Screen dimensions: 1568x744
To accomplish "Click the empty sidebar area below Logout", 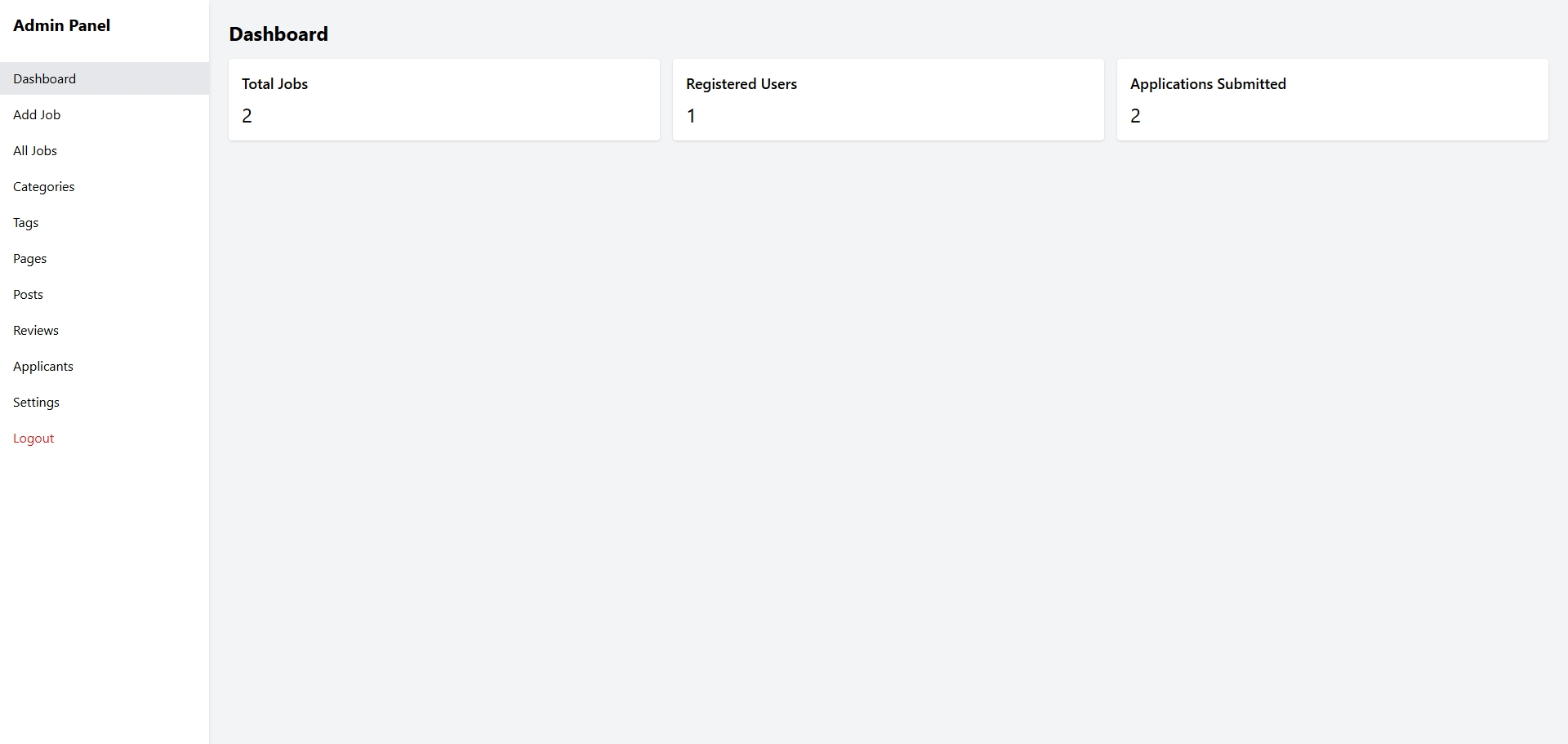I will tap(105, 588).
